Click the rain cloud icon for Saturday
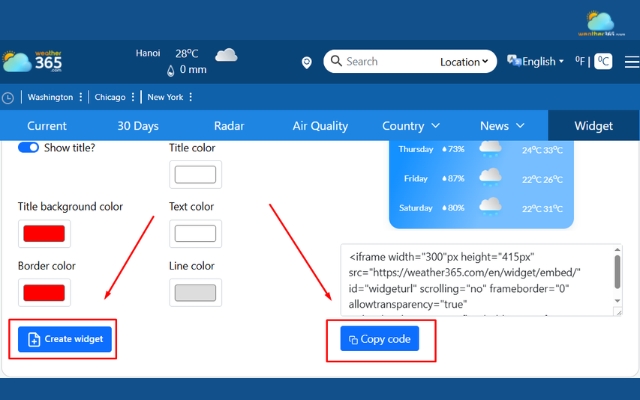 point(490,207)
